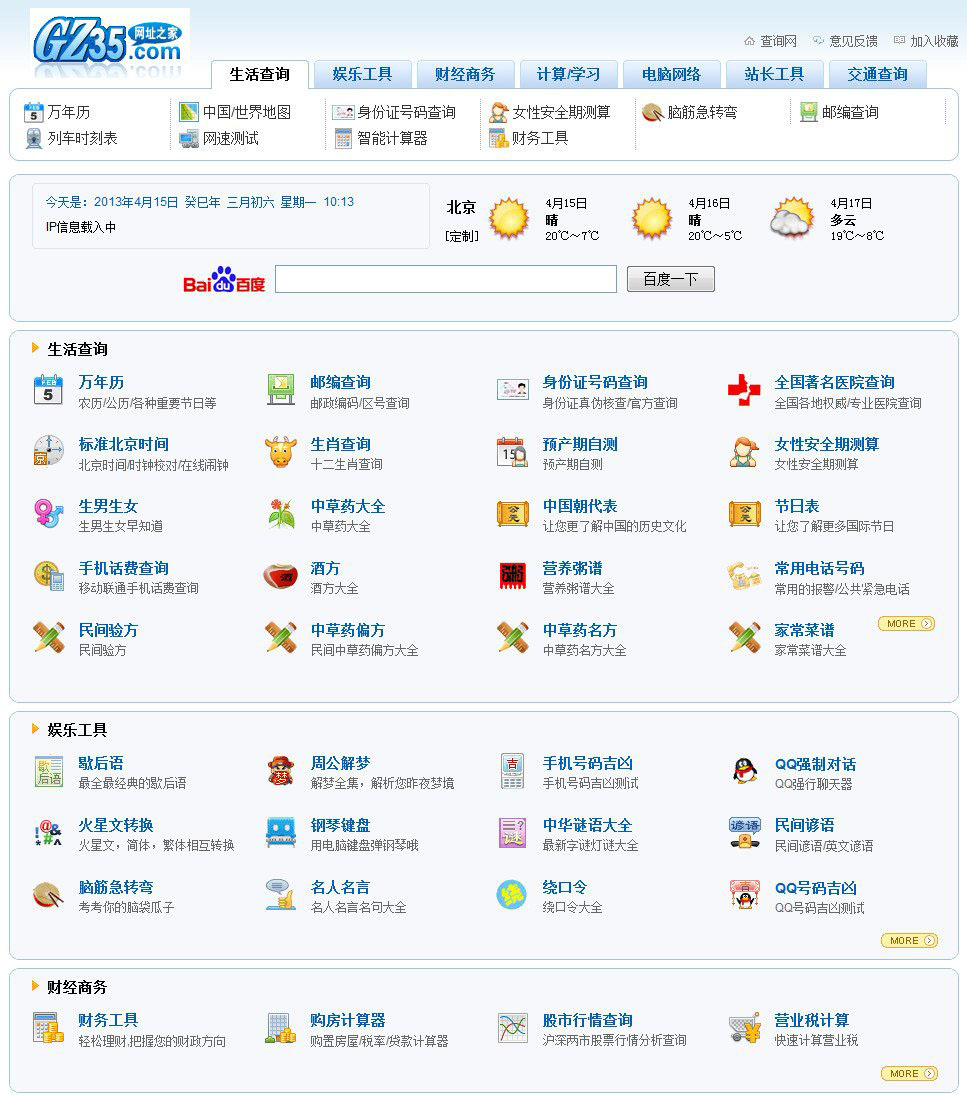967x1095 pixels.
Task: Switch to the 交通查询 tab
Action: pos(878,74)
